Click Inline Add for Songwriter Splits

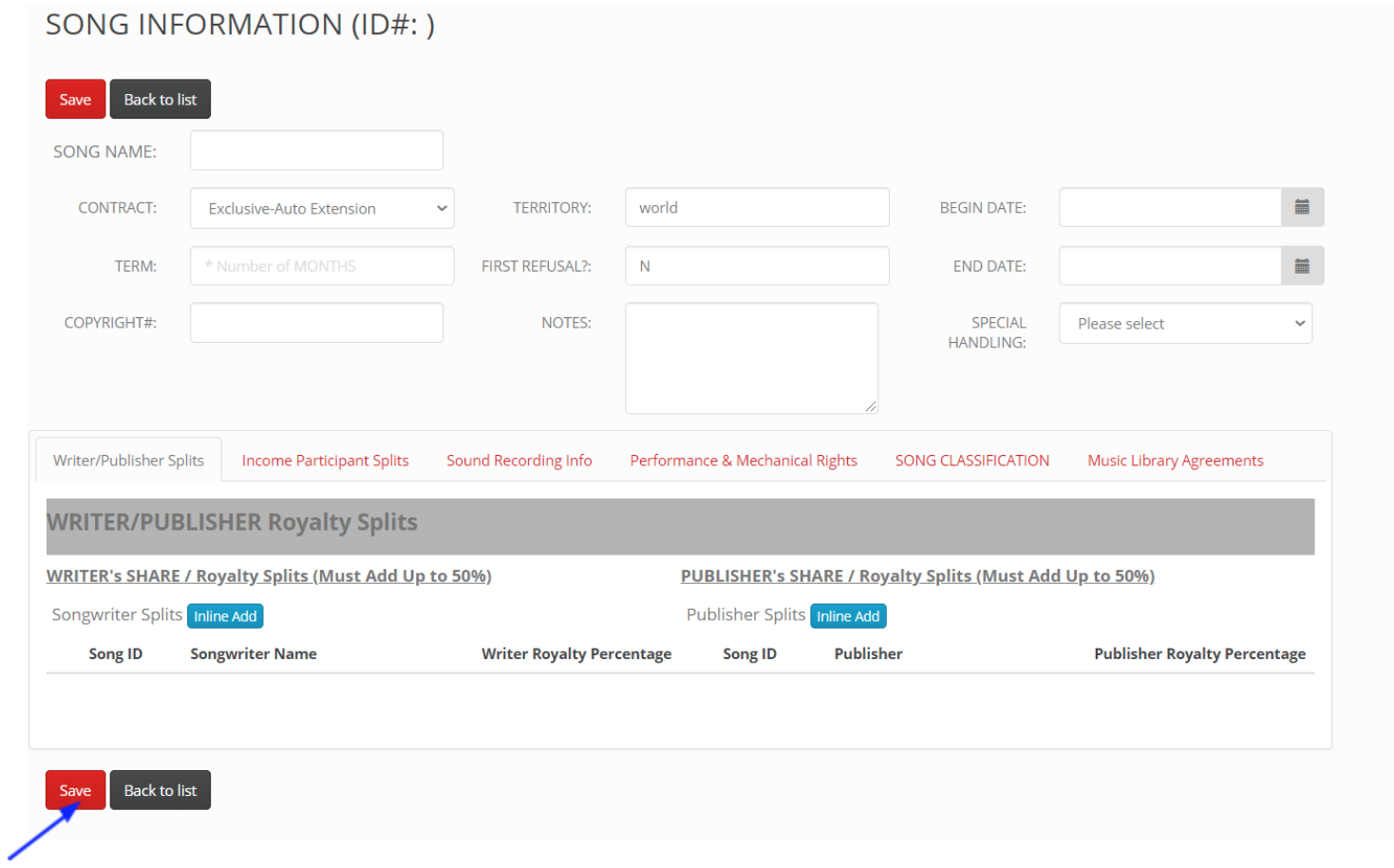pos(225,616)
